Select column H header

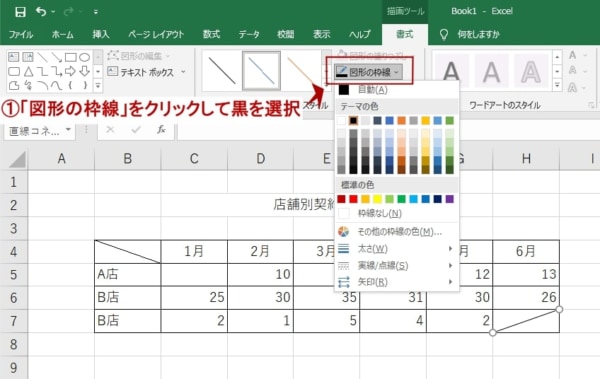pos(526,158)
